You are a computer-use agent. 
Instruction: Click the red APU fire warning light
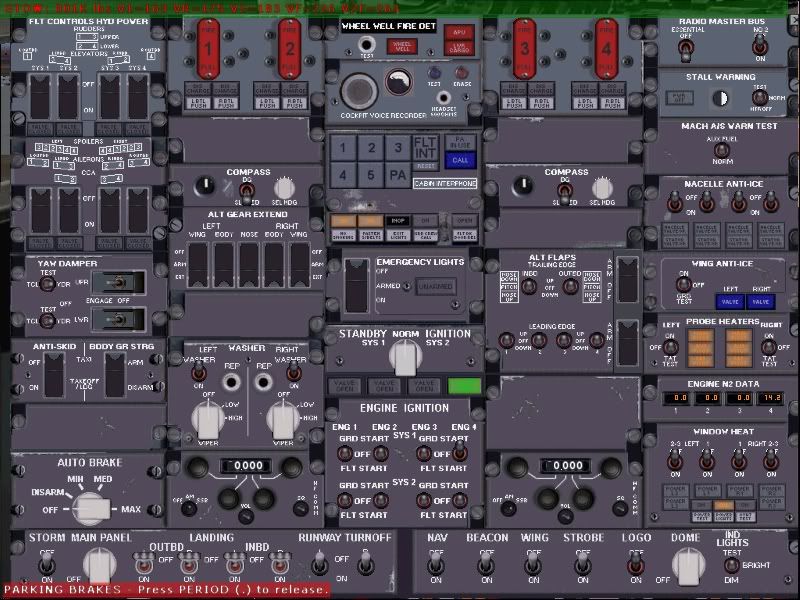459,32
